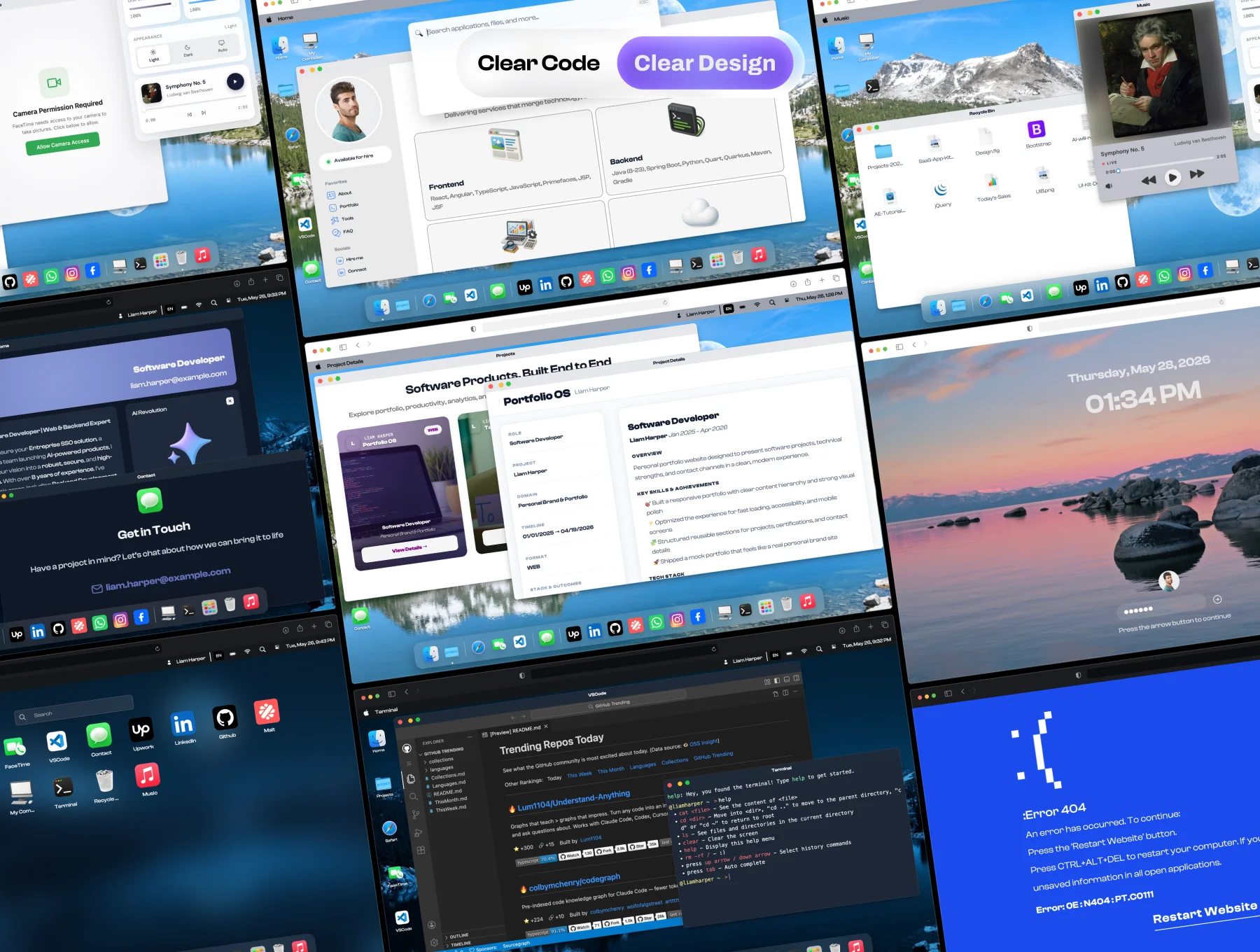Select the Auto appearance option
This screenshot has width=1260, height=952.
point(222,45)
